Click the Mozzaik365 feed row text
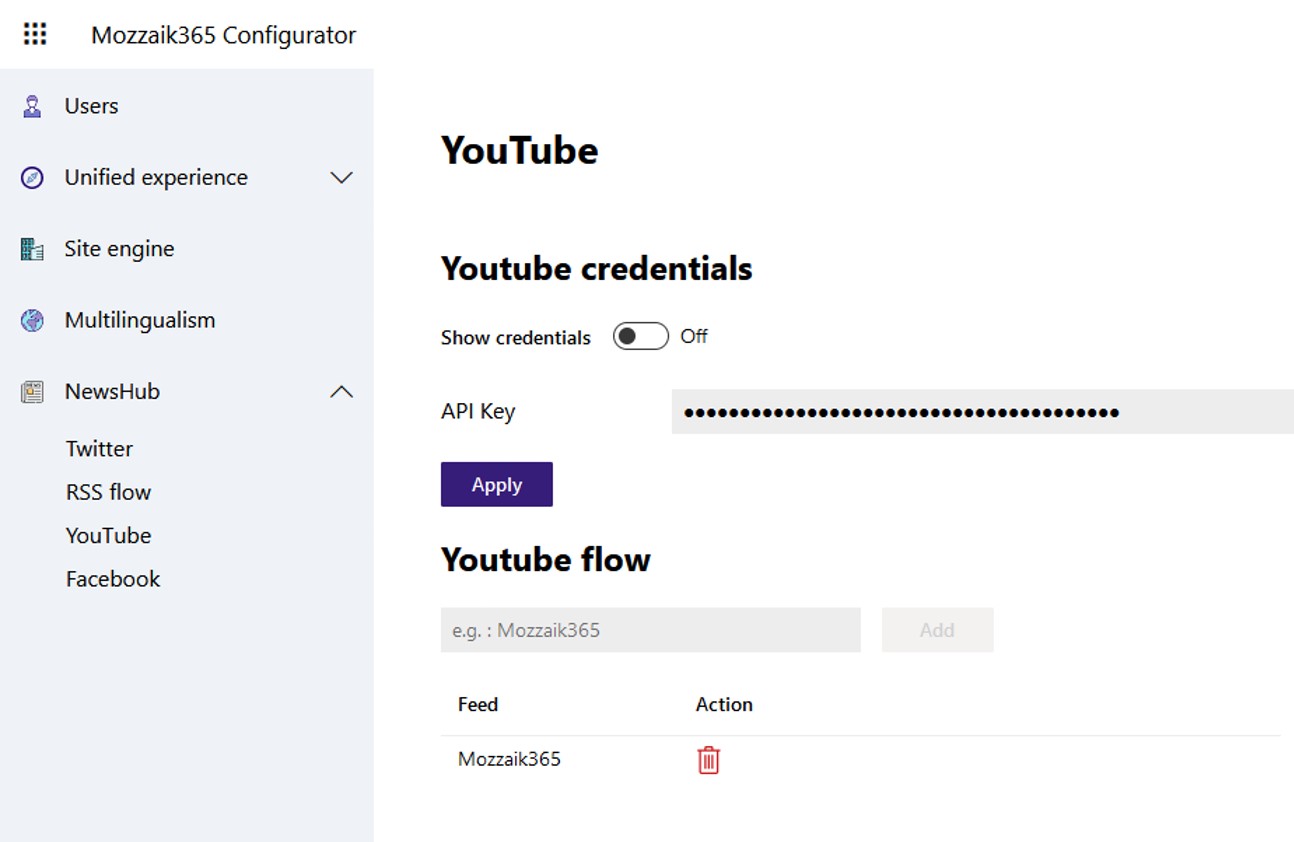The width and height of the screenshot is (1294, 842). pos(509,759)
